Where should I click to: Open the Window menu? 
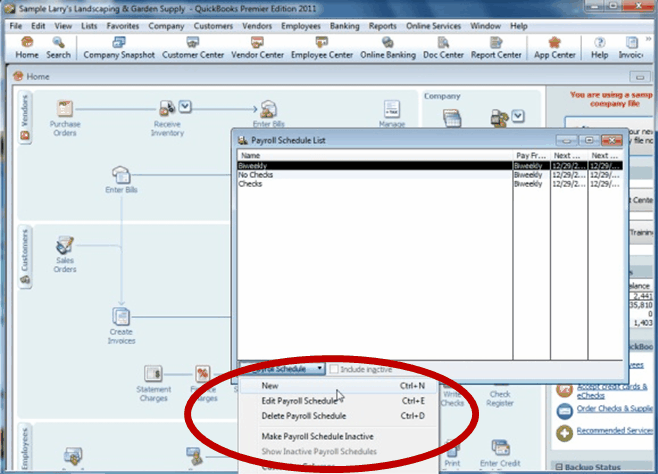(x=485, y=26)
